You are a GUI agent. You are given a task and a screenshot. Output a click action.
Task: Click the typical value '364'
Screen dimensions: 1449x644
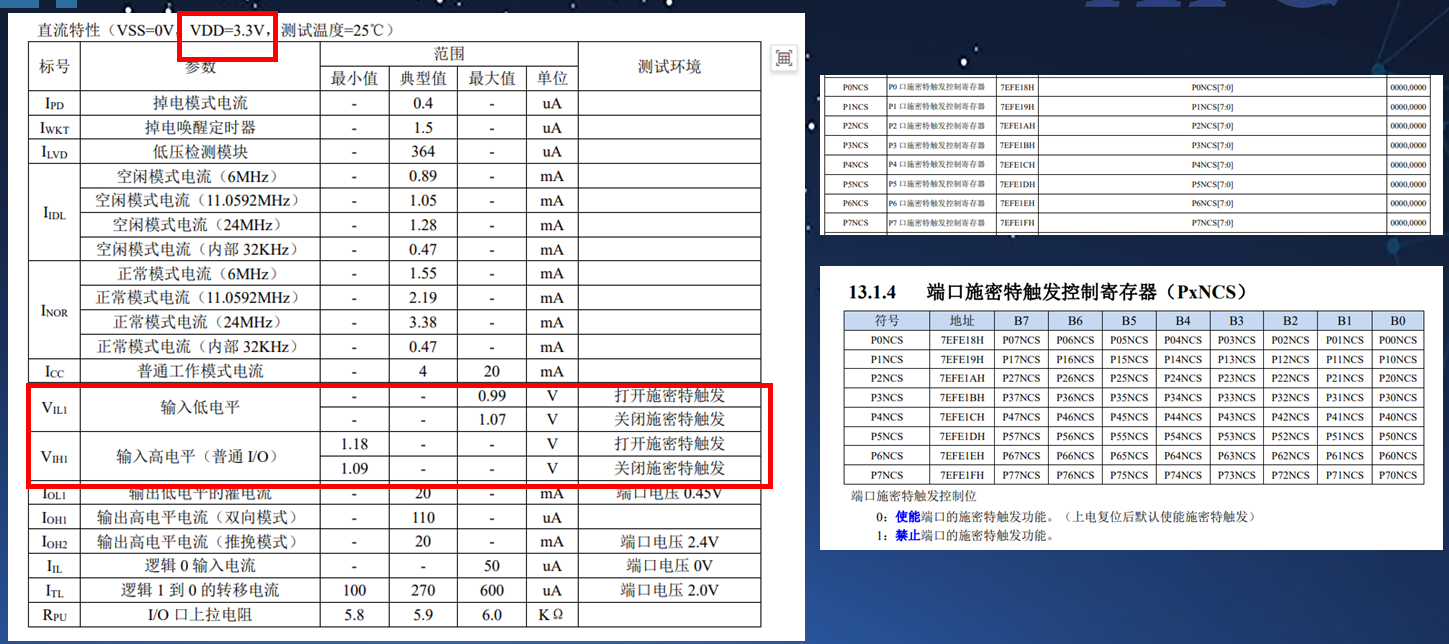coord(423,151)
